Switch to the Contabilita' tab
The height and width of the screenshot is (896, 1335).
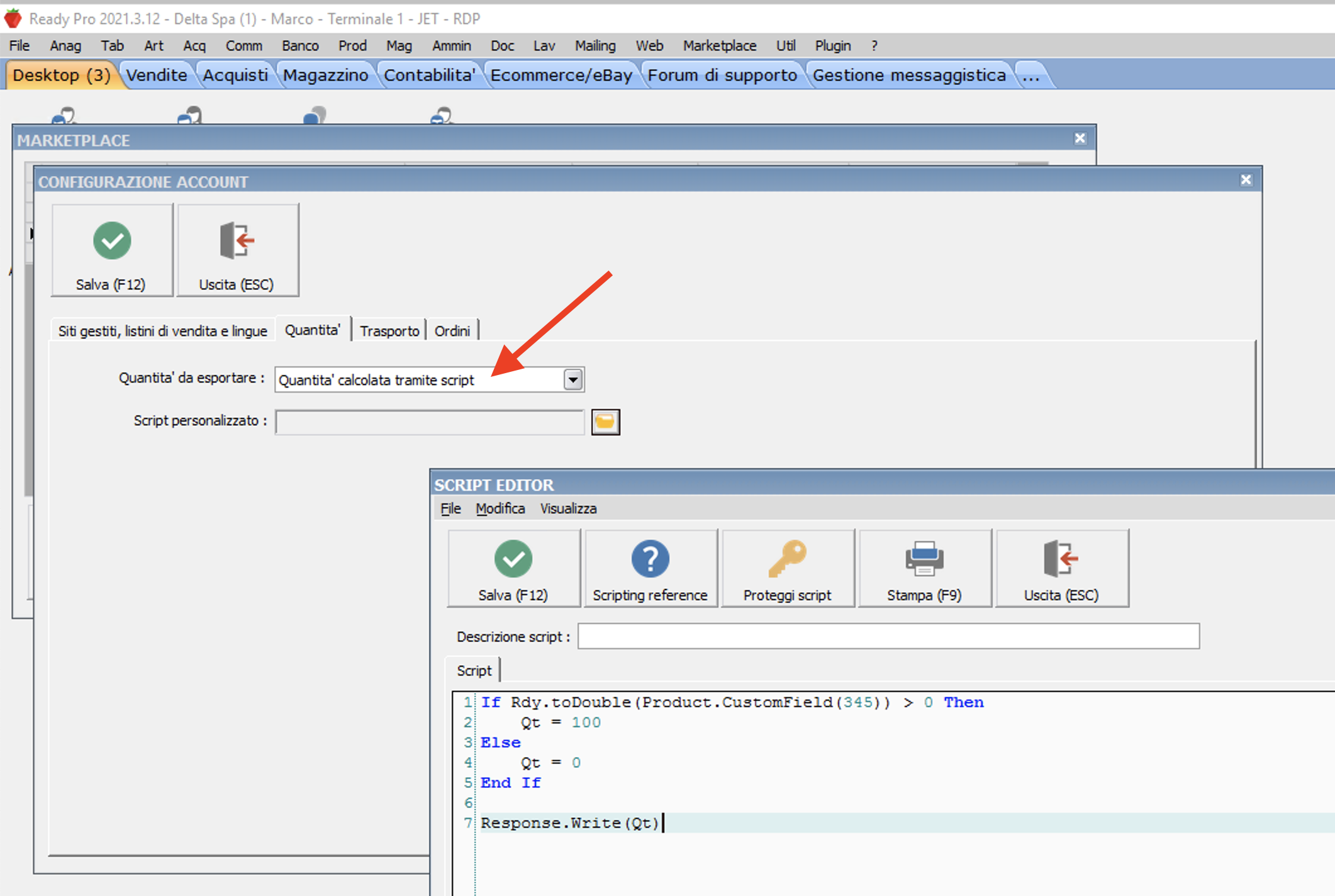pos(430,76)
